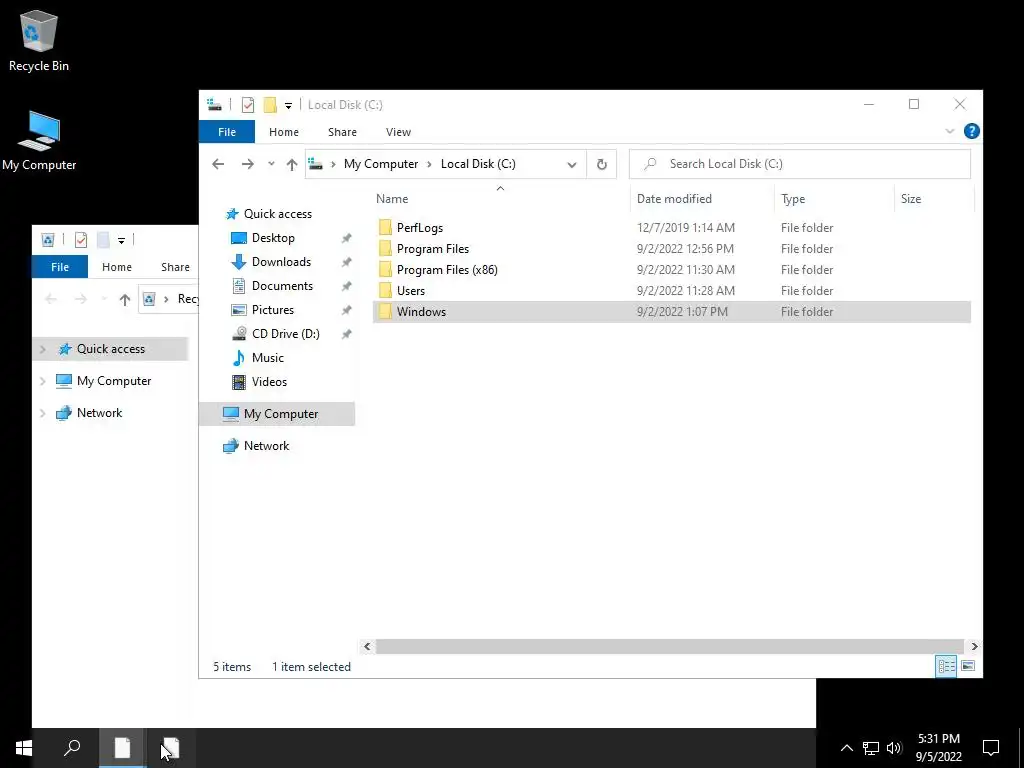Open taskbar search magnifier

click(x=72, y=748)
